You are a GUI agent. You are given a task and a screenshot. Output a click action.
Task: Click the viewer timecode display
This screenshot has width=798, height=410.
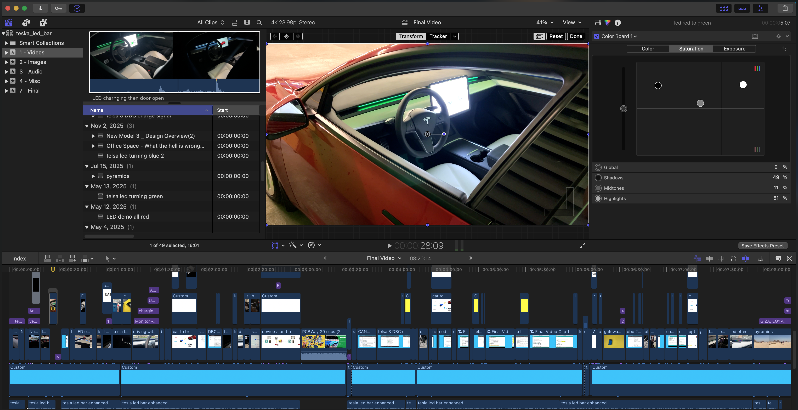[x=419, y=246]
